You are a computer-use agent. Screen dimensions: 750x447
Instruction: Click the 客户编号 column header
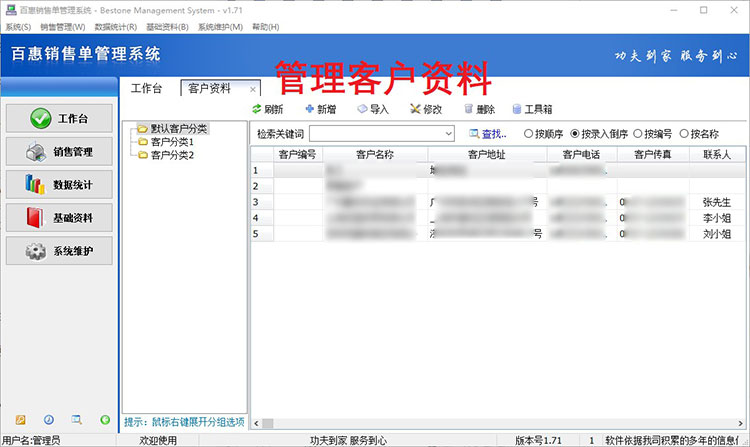[x=298, y=154]
